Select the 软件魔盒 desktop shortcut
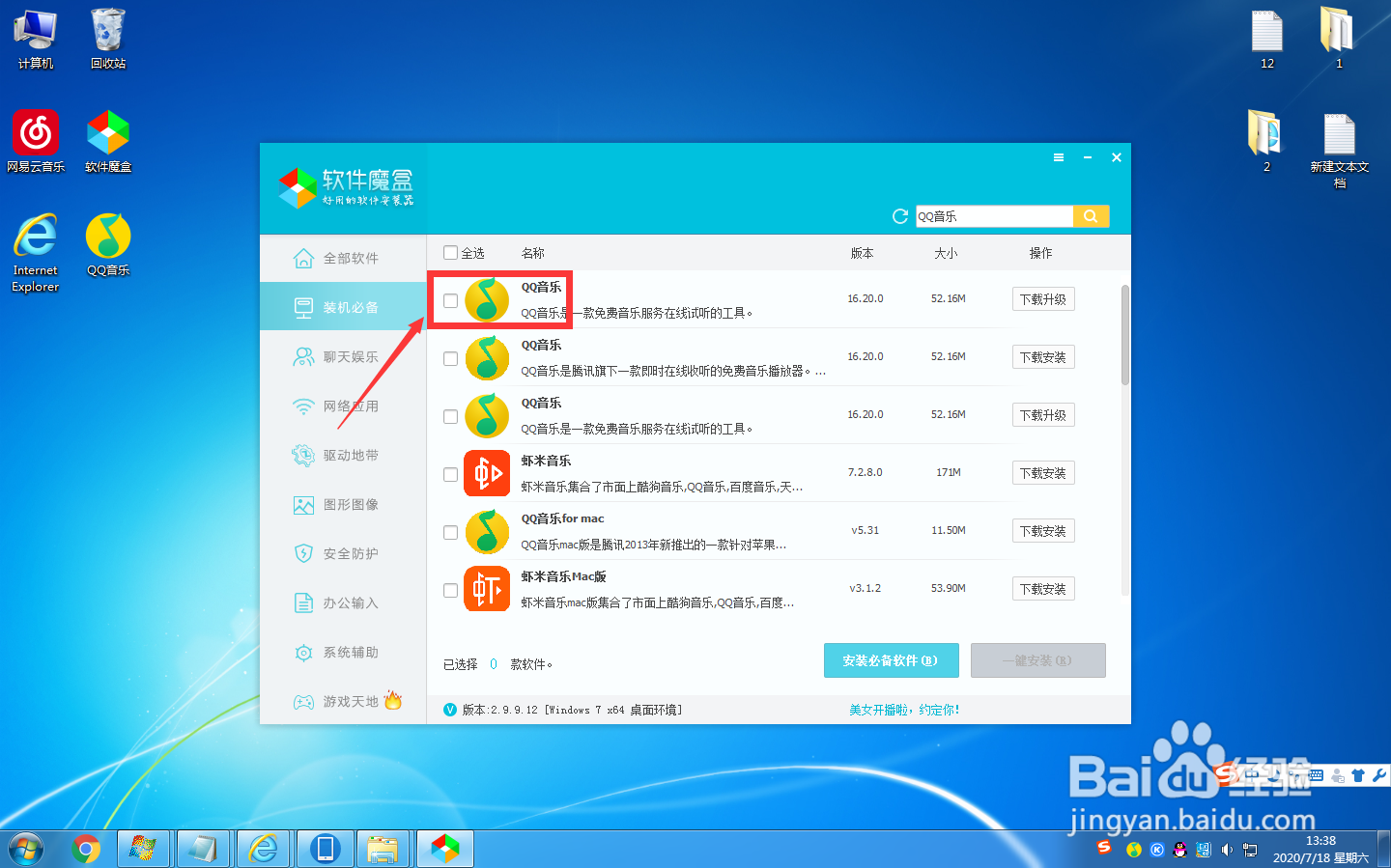 [x=108, y=141]
